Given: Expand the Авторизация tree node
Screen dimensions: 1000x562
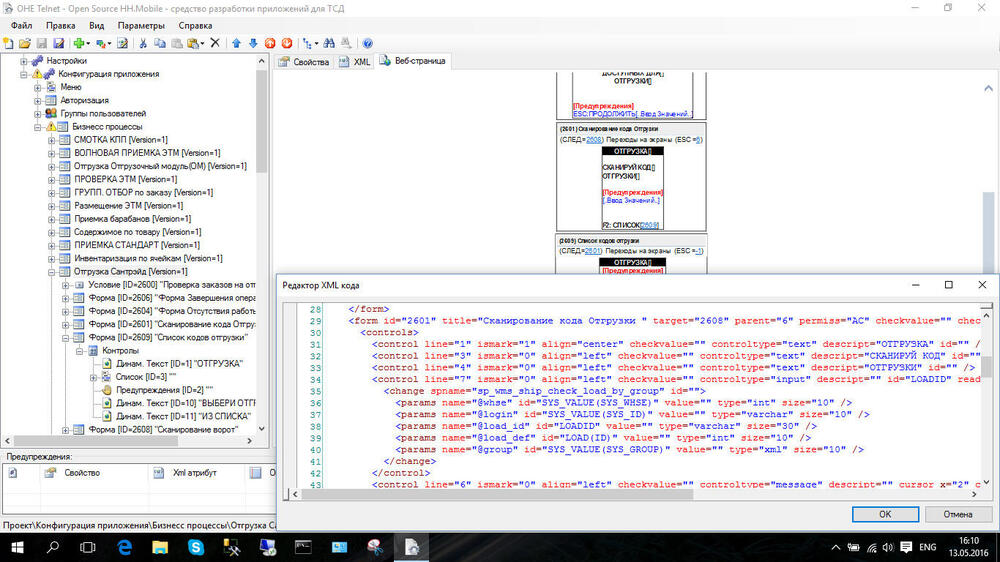Looking at the screenshot, I should [x=38, y=101].
